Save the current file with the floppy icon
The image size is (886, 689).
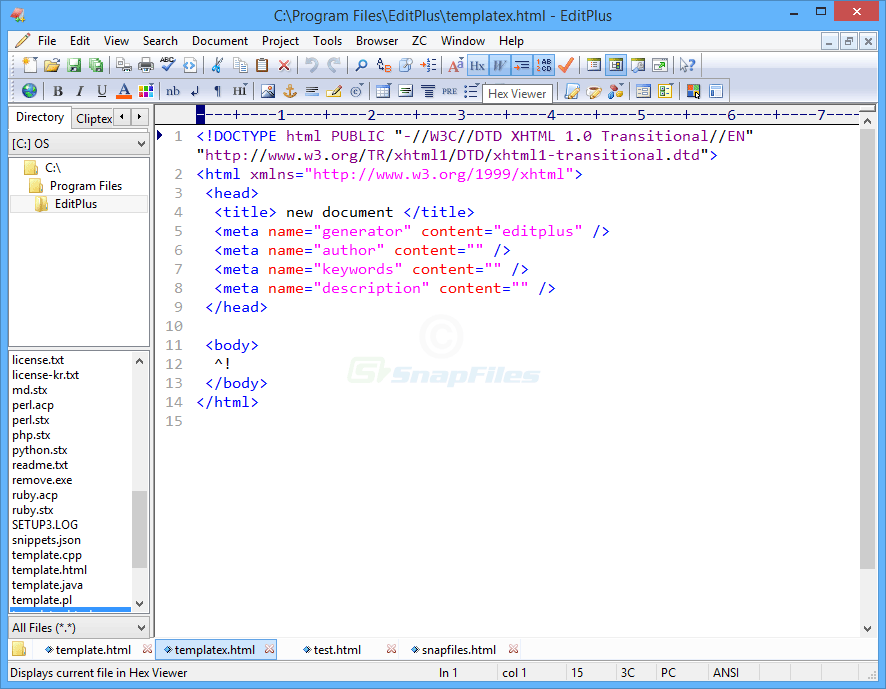click(74, 65)
